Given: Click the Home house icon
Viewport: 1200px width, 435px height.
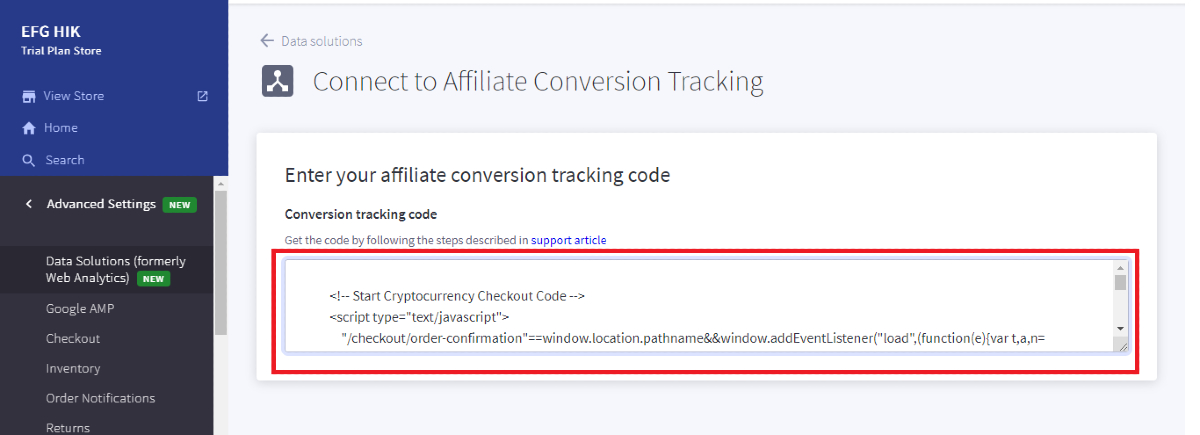Looking at the screenshot, I should 29,128.
